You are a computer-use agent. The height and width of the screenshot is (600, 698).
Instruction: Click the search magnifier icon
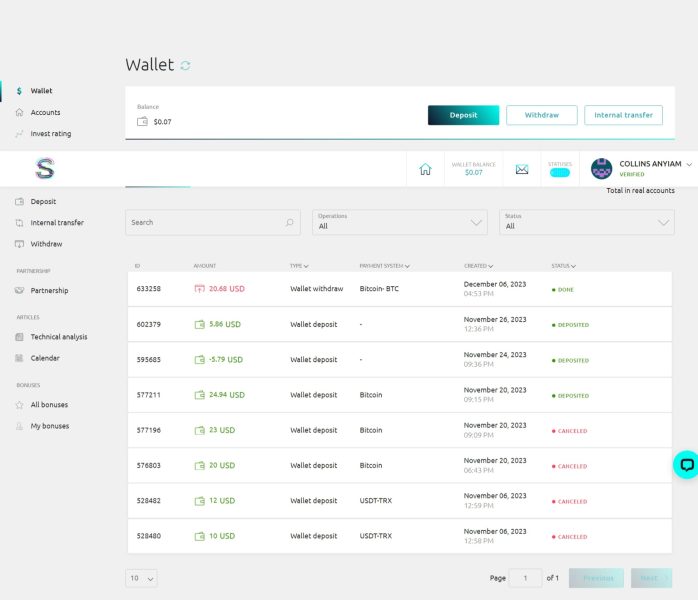[289, 222]
